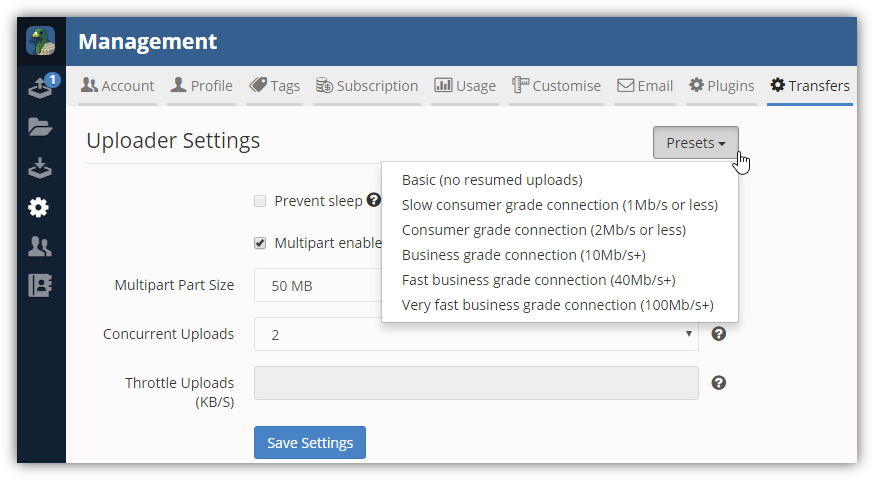Open the upload tray sidebar icon

coord(40,87)
